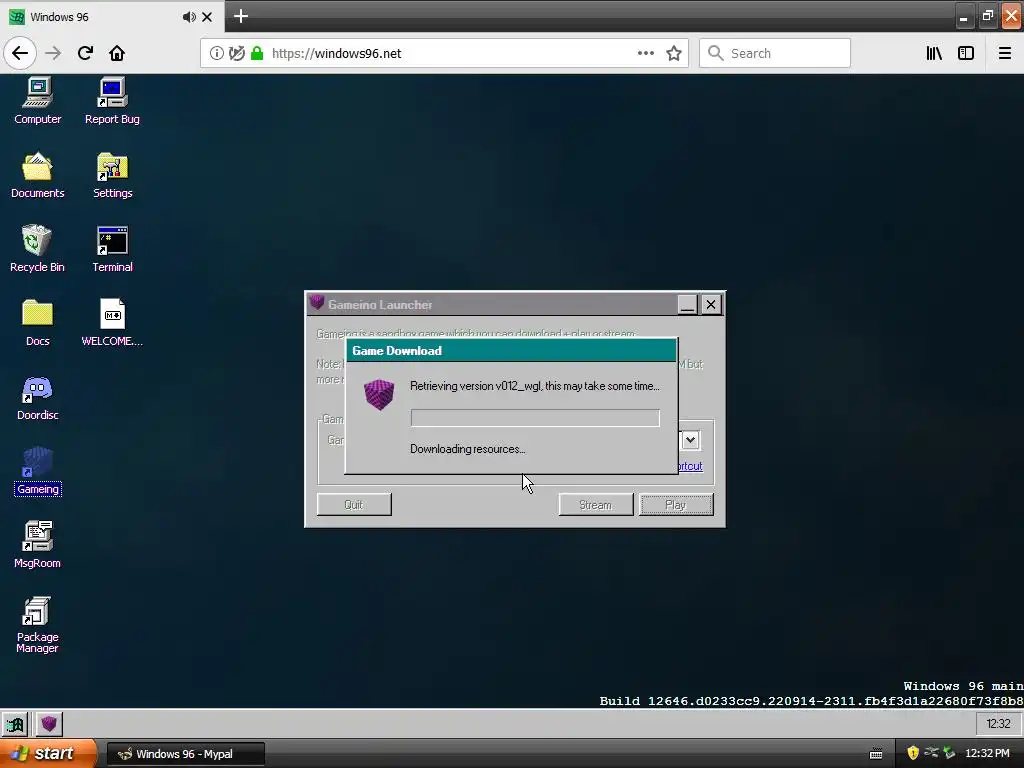Close the Windows 96 browser tab
Viewport: 1024px width, 768px height.
tap(207, 17)
